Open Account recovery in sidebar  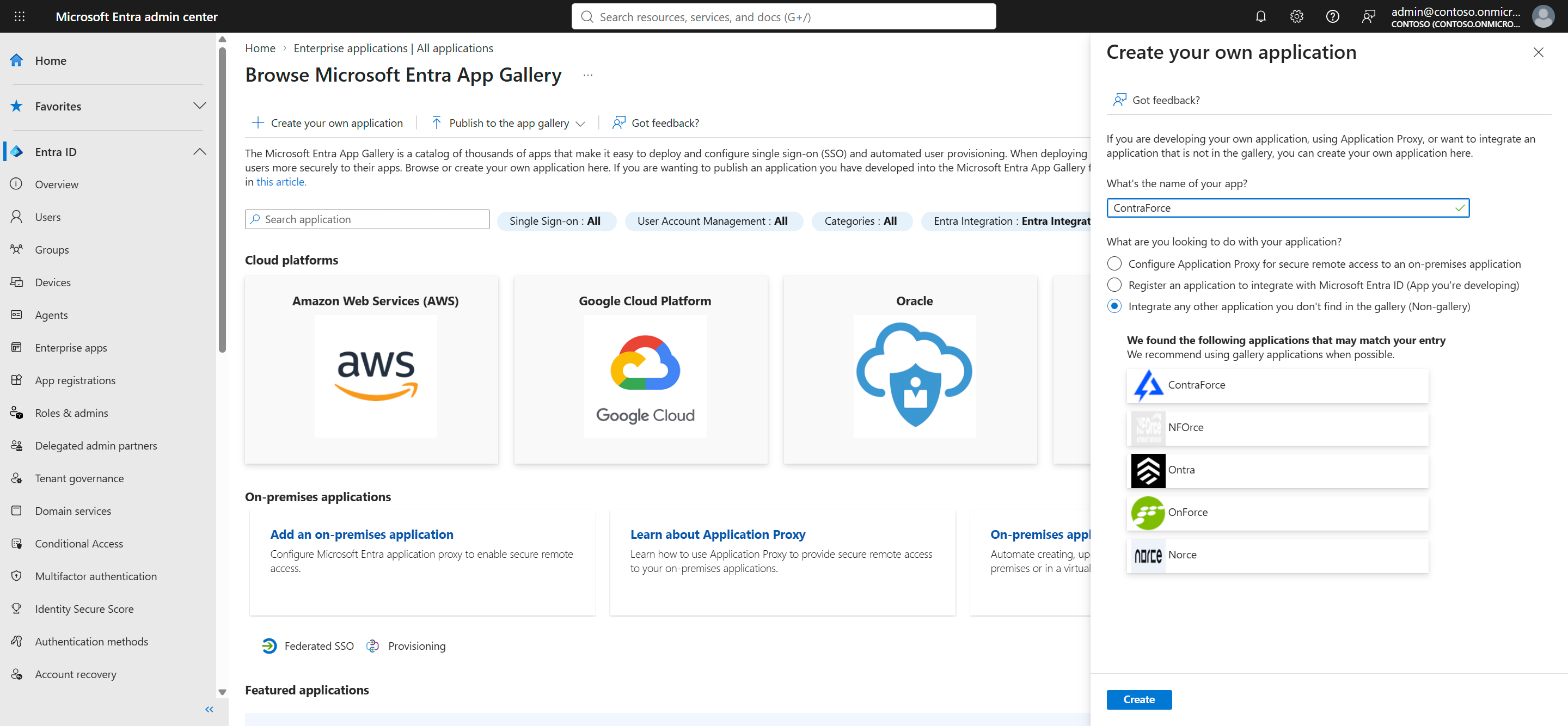76,674
